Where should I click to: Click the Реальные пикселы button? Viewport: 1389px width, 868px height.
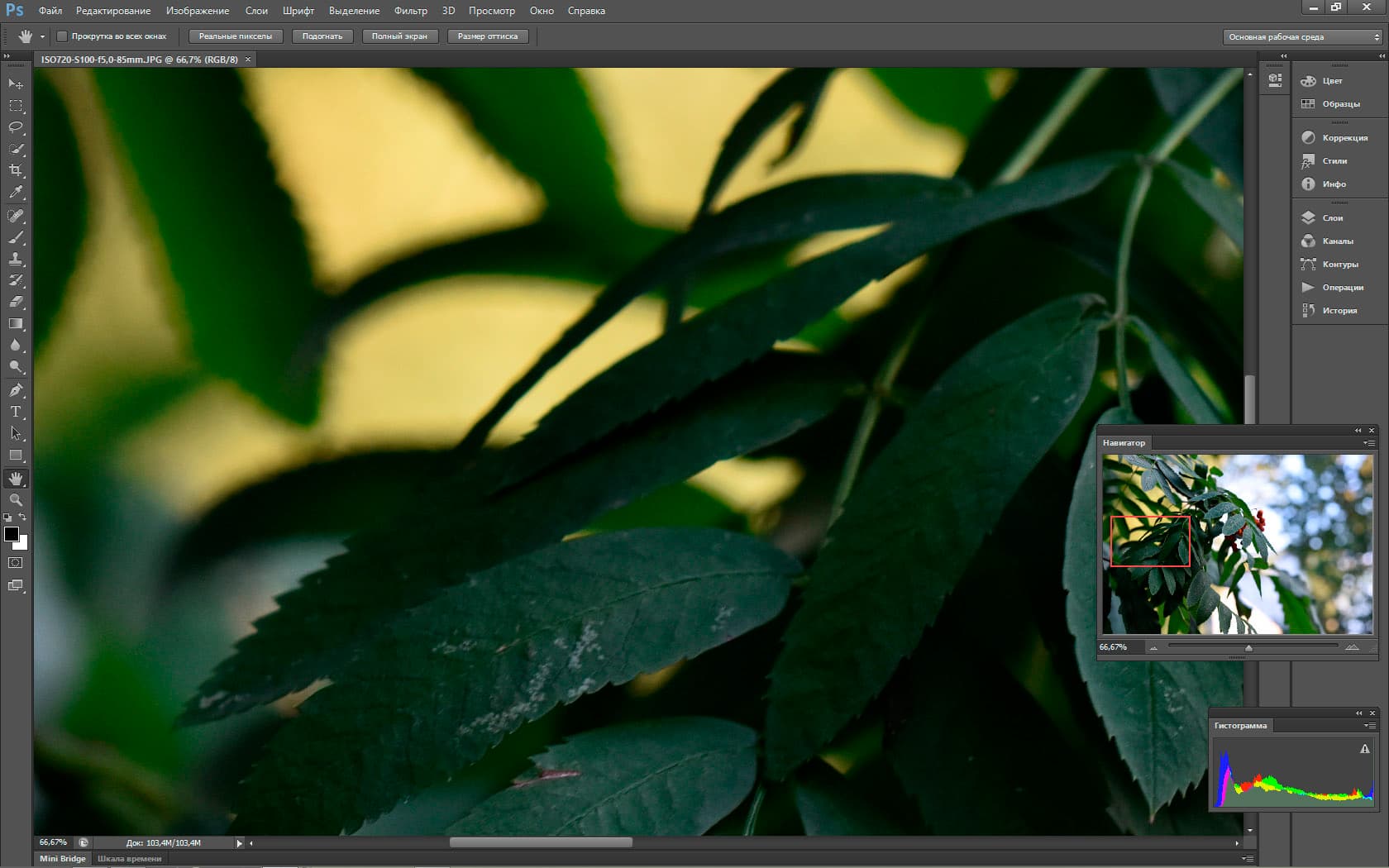(x=236, y=36)
